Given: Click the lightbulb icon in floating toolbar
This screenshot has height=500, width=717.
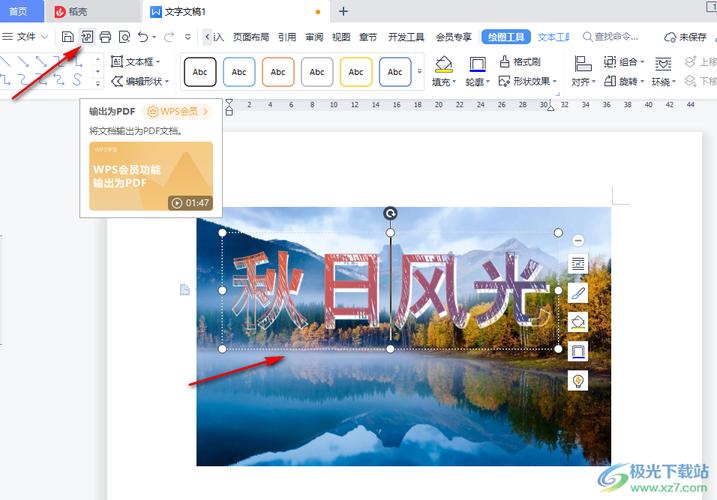Looking at the screenshot, I should [x=578, y=381].
